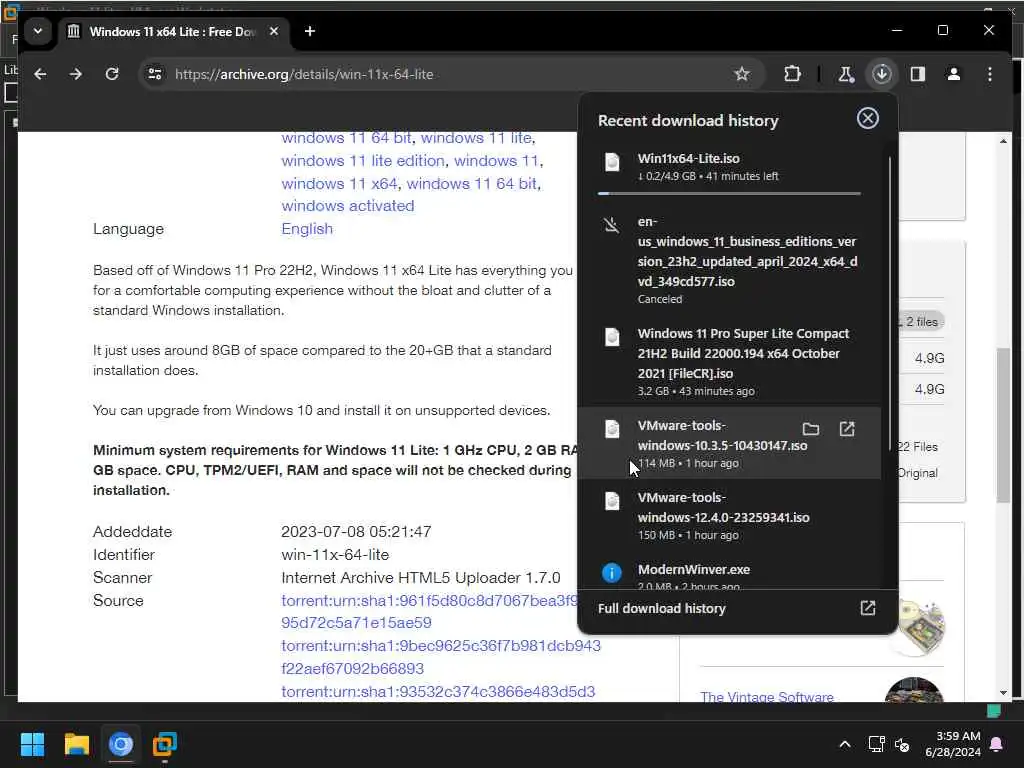Click the 2 files badge
Screen dimensions: 1024x768
[x=921, y=321]
